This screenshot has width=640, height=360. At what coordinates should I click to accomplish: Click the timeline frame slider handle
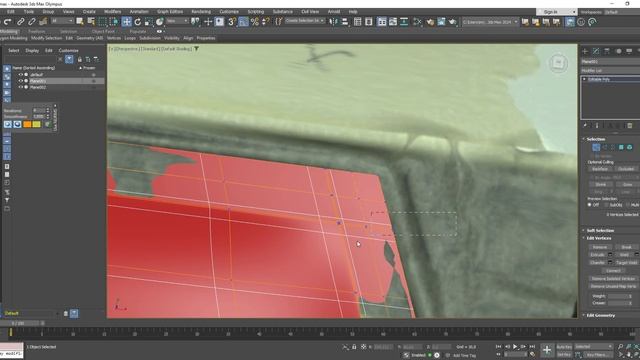pyautogui.click(x=20, y=323)
